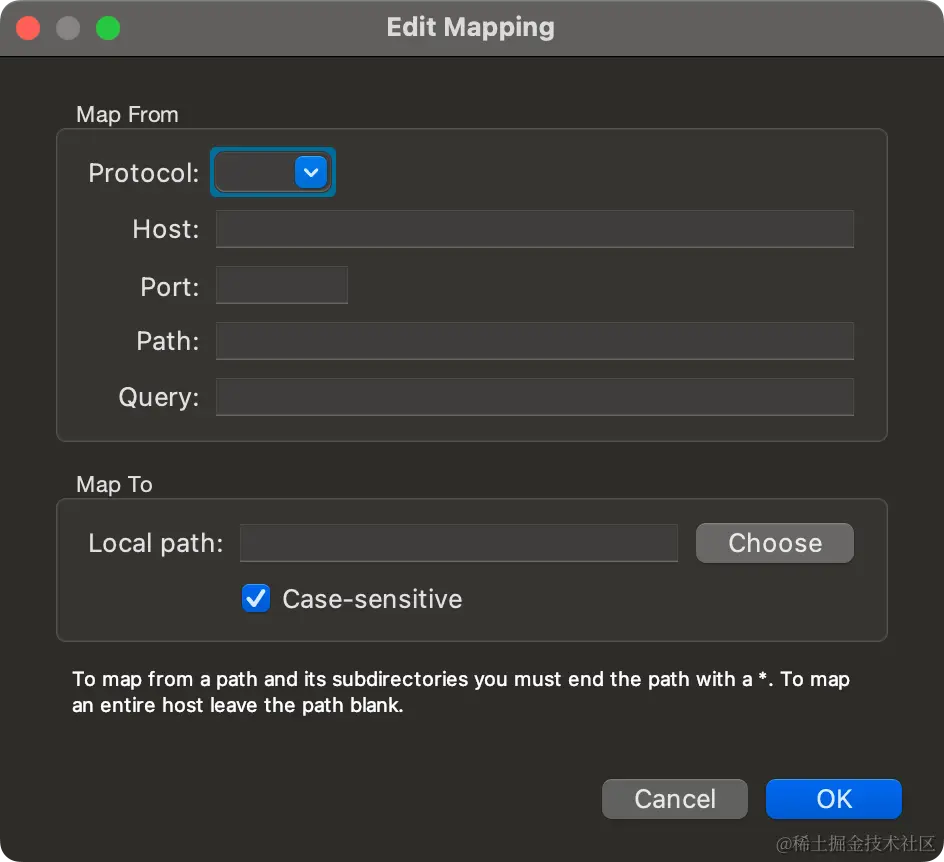
Task: Click the Host input field
Action: tap(535, 229)
